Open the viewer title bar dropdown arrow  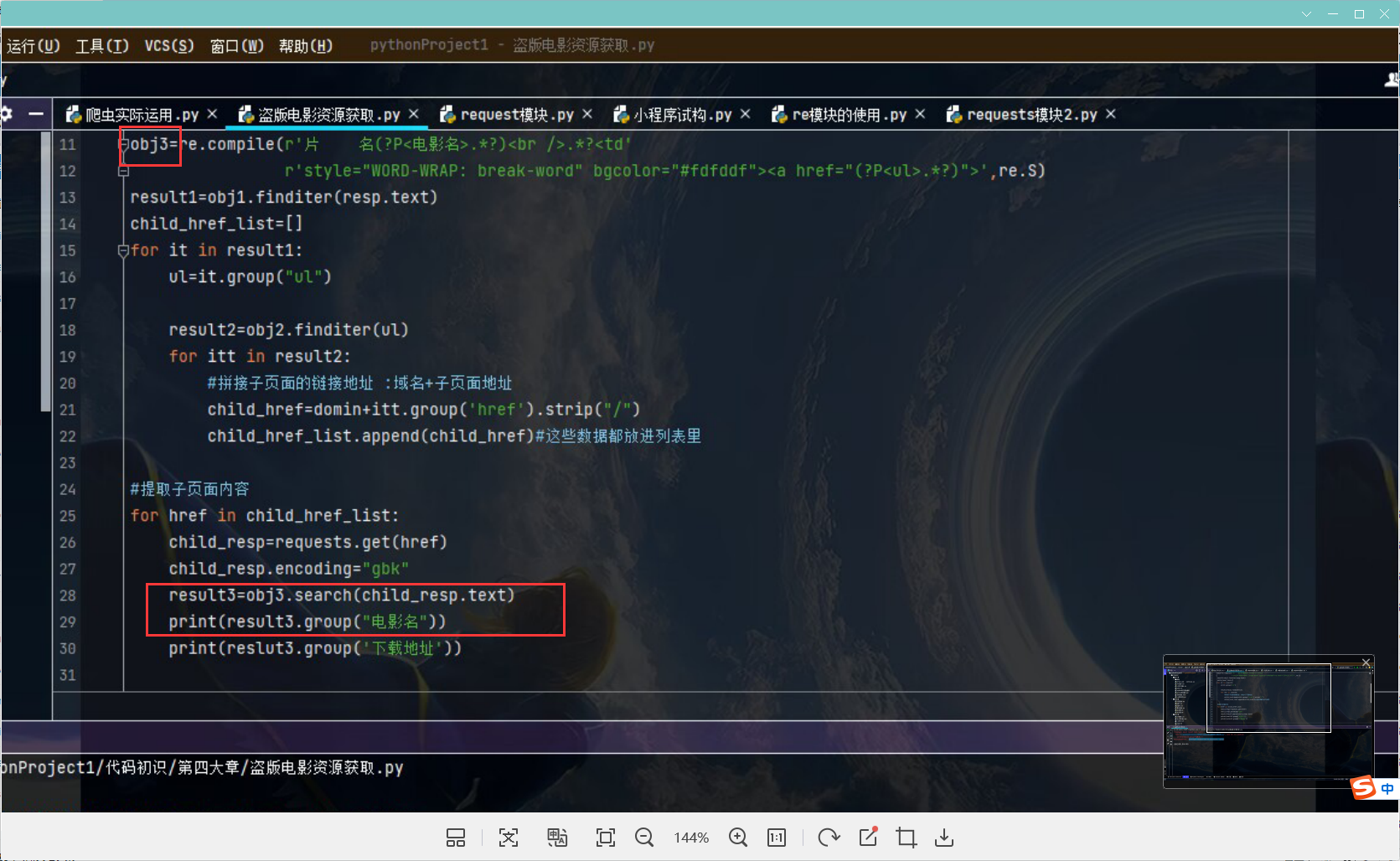pos(1306,14)
